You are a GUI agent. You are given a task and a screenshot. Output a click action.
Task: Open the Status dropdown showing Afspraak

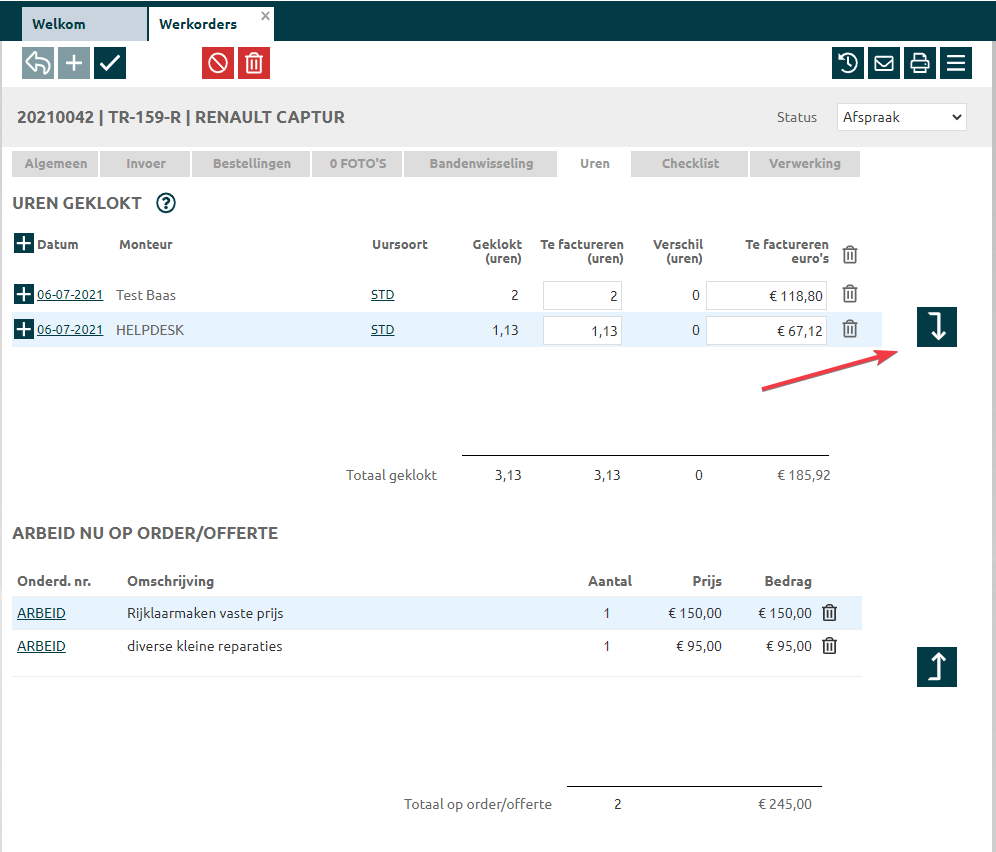[901, 117]
